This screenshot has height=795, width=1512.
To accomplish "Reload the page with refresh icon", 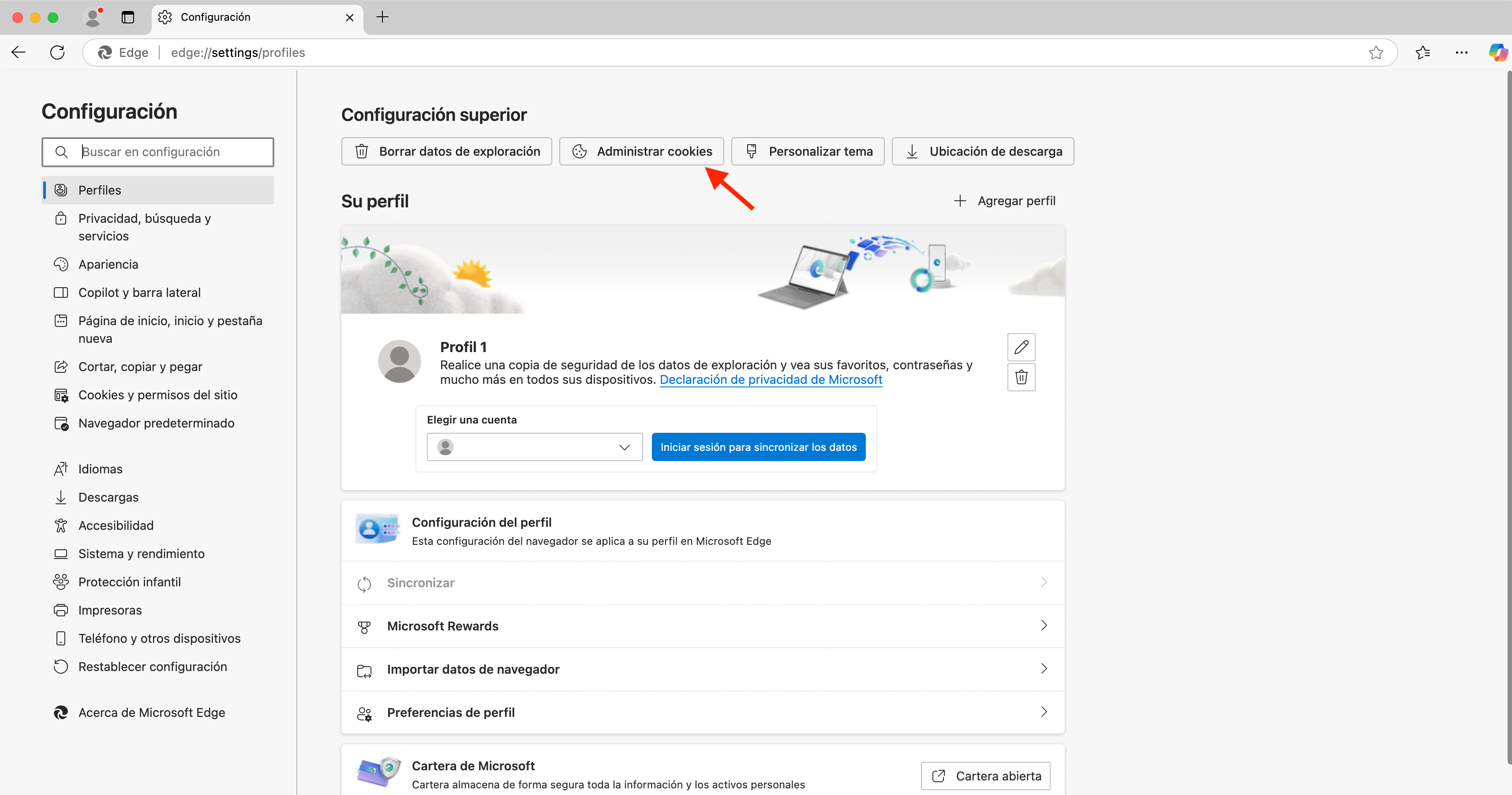I will (x=57, y=52).
